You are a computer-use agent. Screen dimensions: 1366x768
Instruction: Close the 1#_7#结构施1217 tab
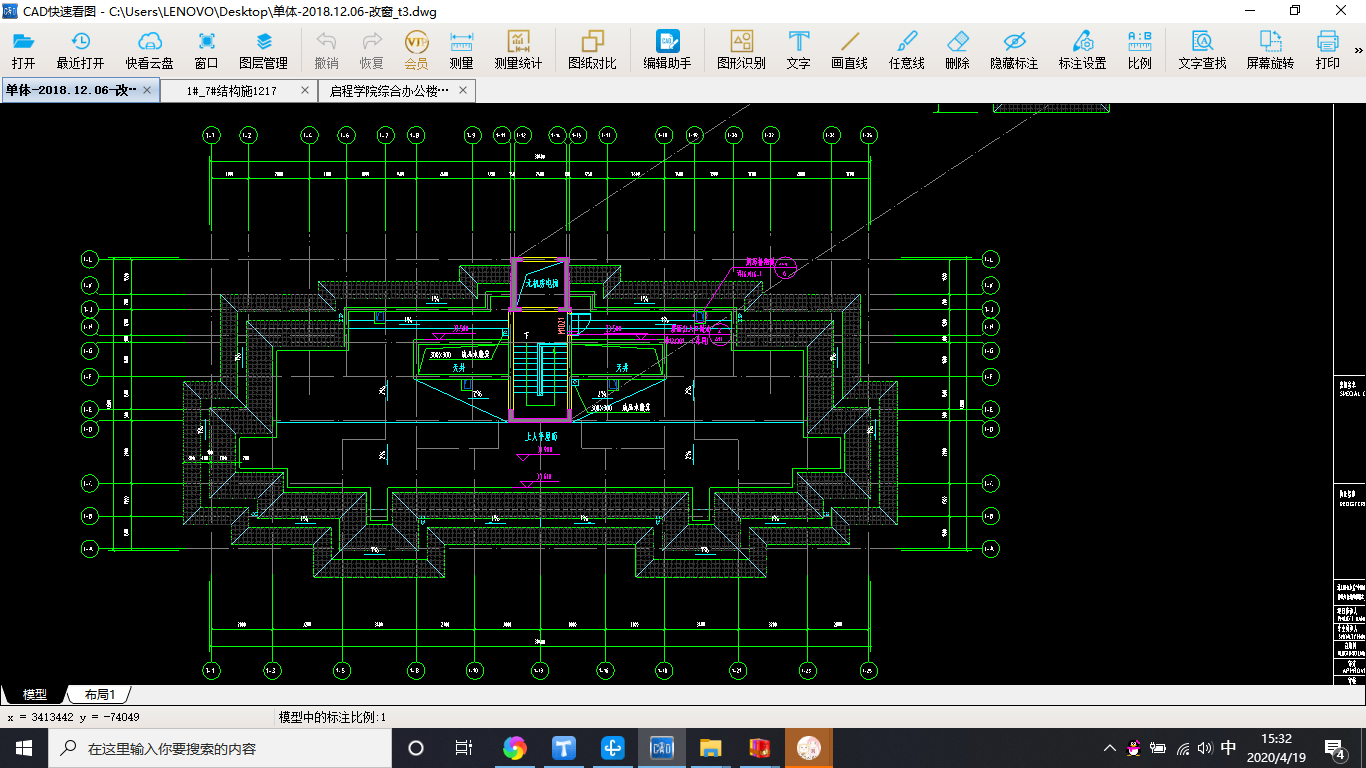[305, 90]
